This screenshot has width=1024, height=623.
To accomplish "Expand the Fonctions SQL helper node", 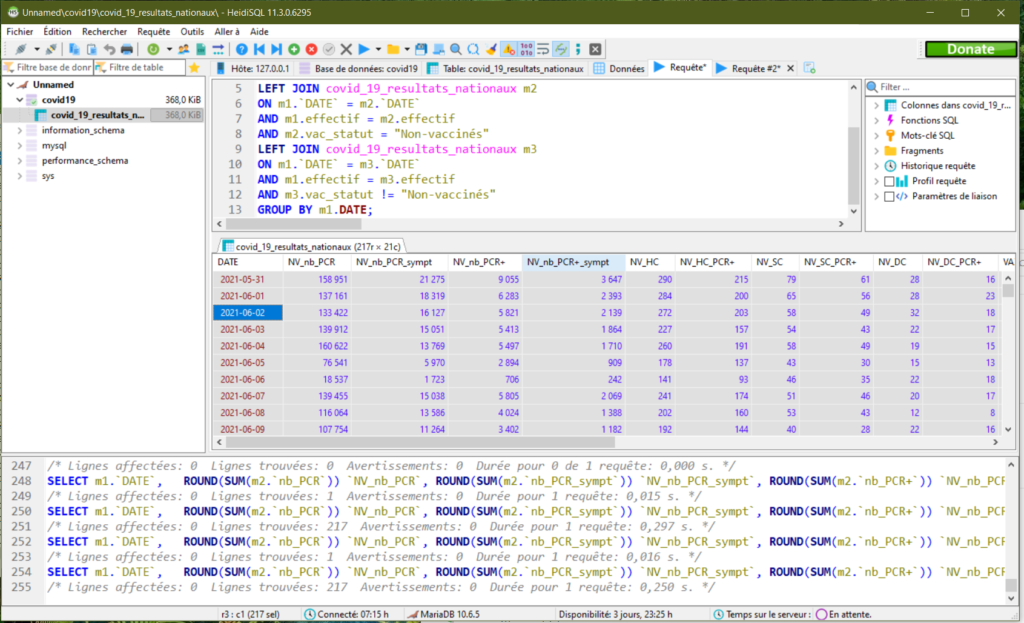I will click(x=876, y=120).
